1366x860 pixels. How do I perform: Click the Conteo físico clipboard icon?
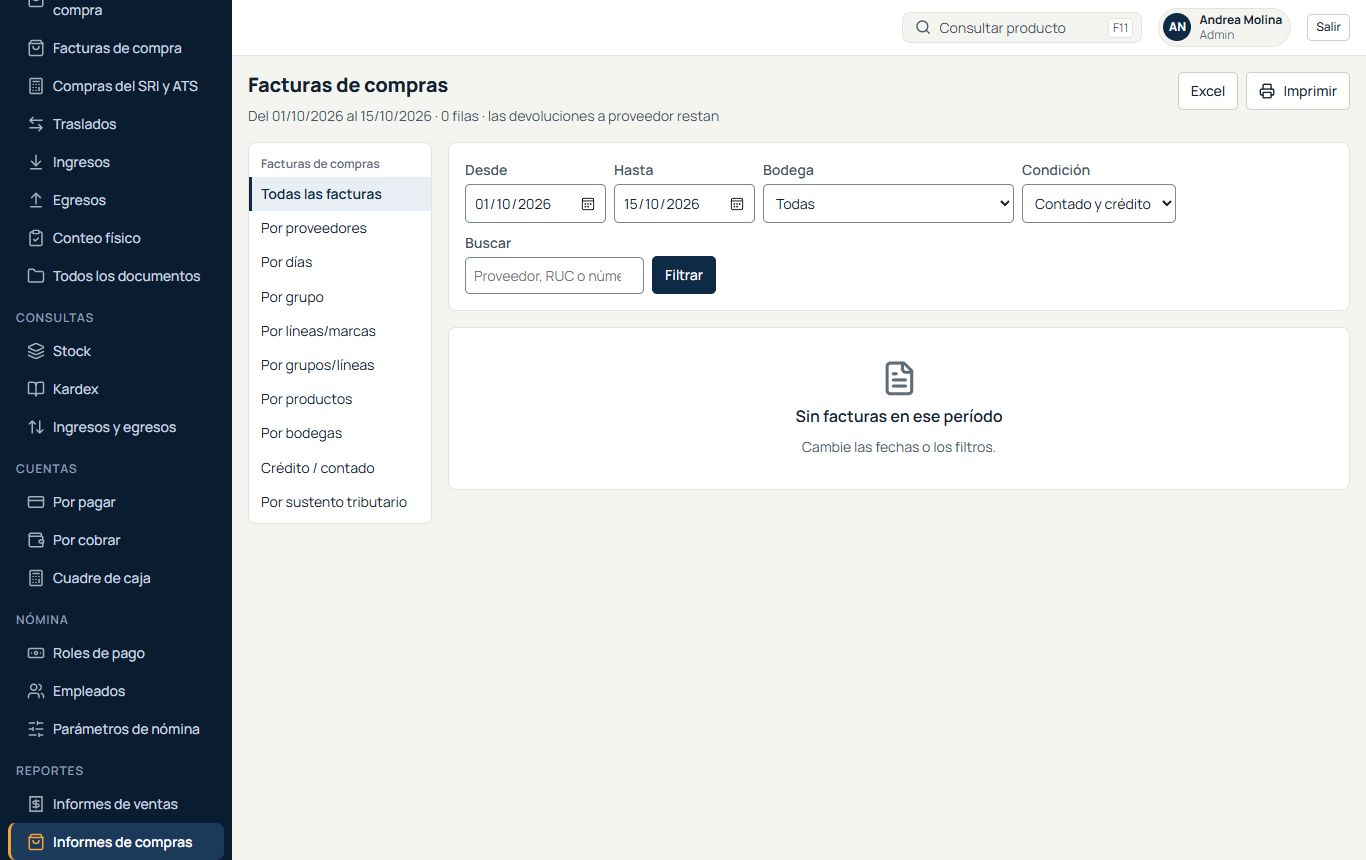click(36, 238)
